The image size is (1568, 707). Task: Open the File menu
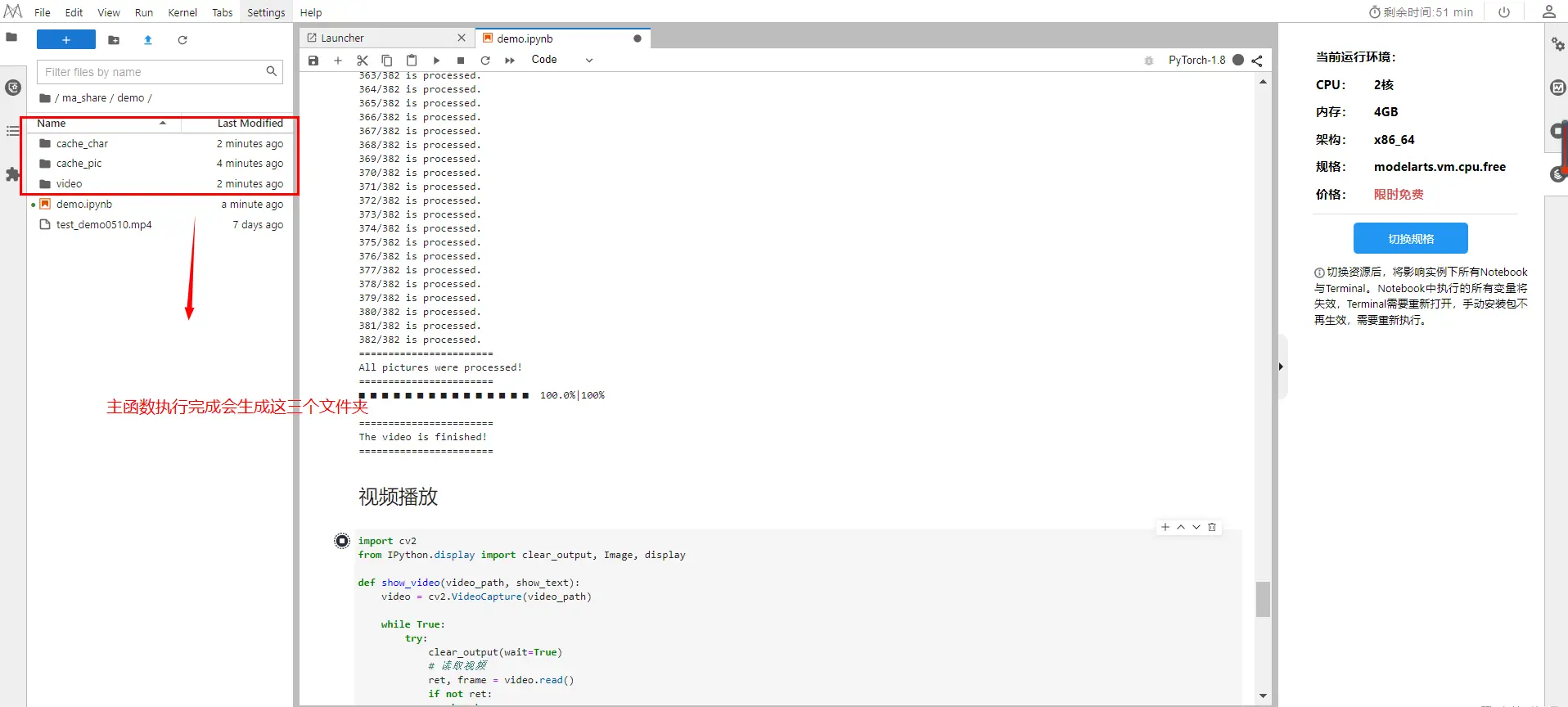tap(43, 12)
